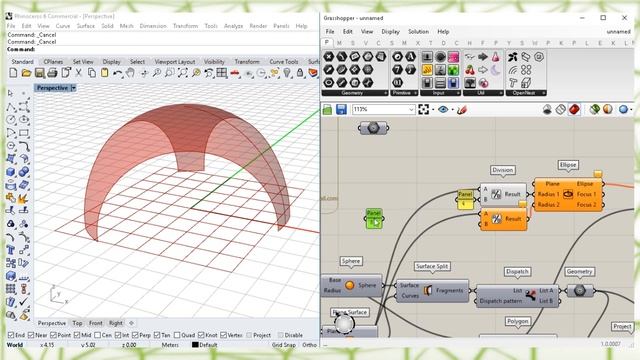
Task: Click the yellow RSS feed icon in Input panel
Action: point(427,70)
